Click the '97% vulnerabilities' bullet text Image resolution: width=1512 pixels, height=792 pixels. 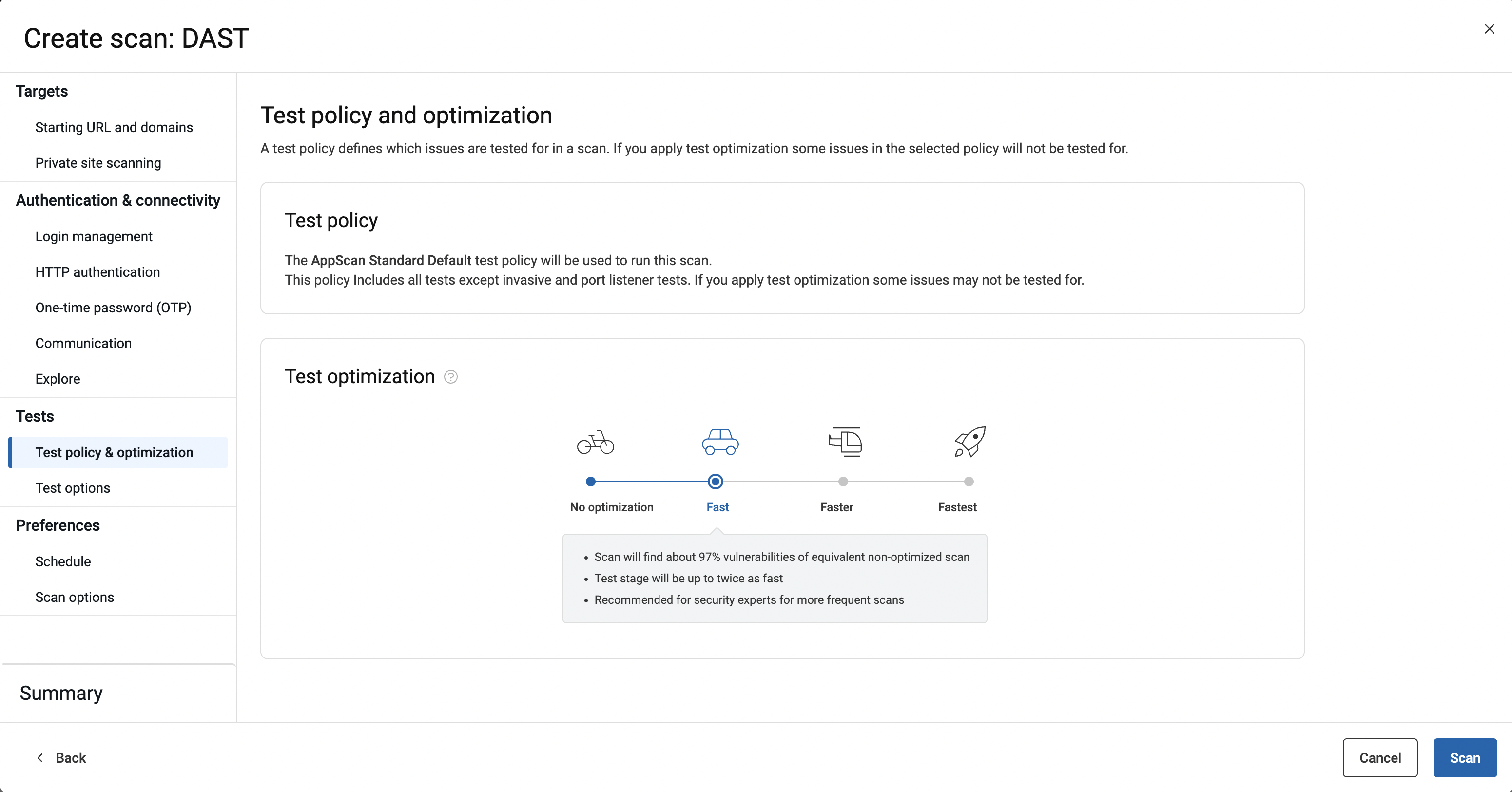coord(782,557)
